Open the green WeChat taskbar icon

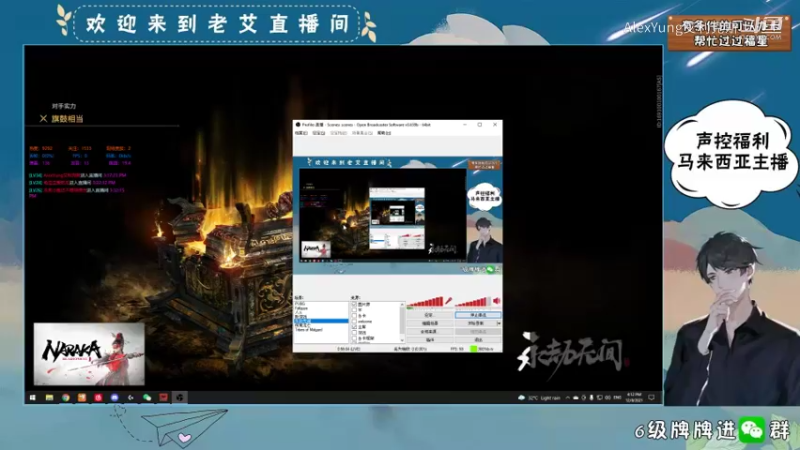coord(147,397)
